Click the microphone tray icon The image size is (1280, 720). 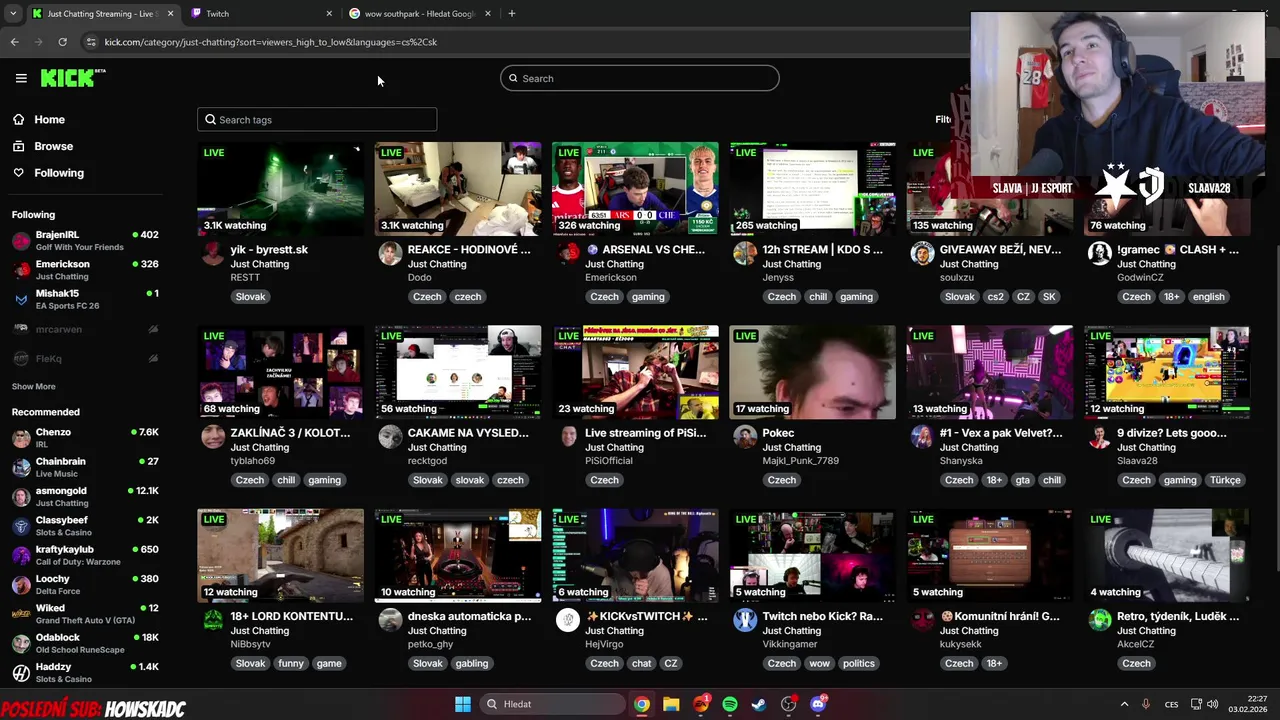click(x=1146, y=704)
